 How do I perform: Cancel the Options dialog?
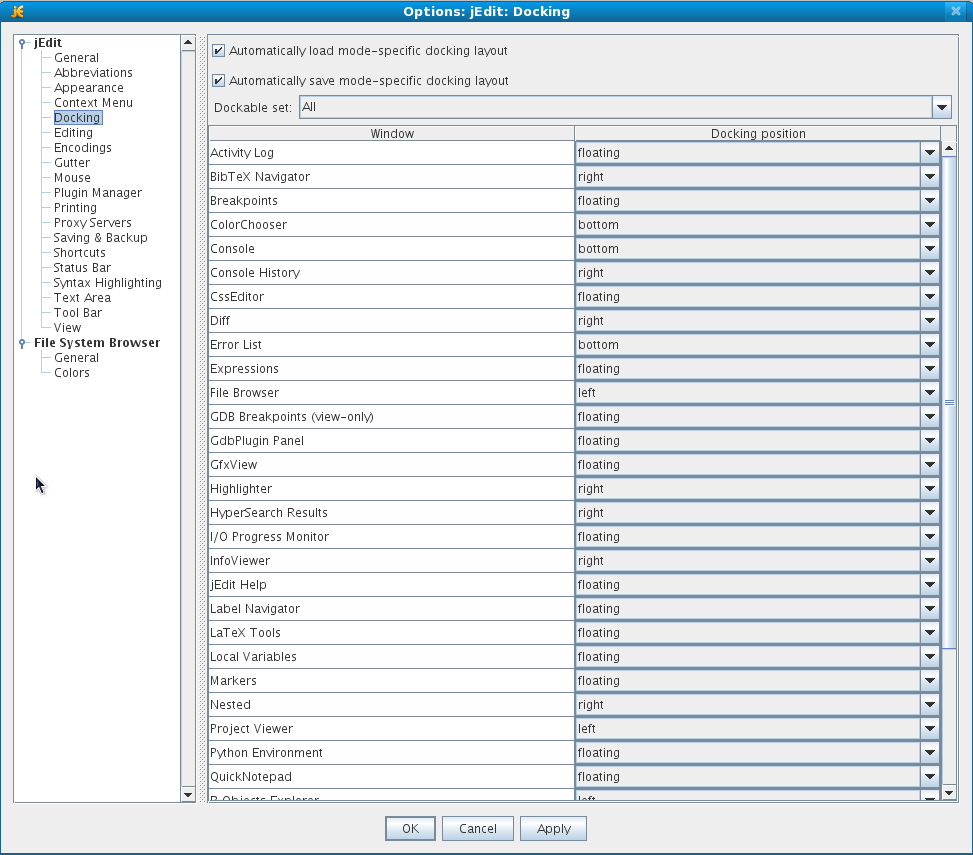click(478, 829)
